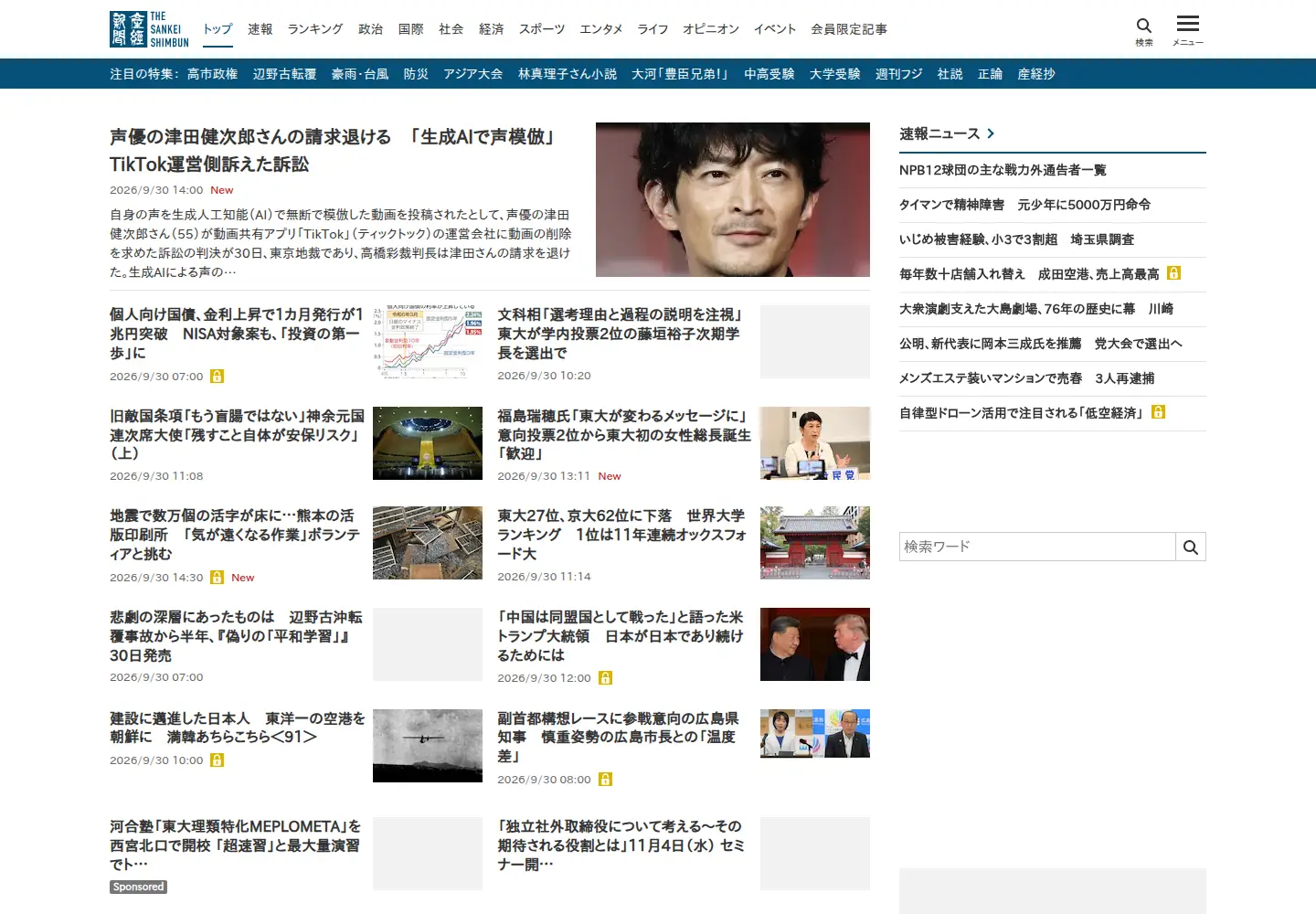This screenshot has height=914, width=1316.
Task: Open the 河合塾 sponsored article
Action: pos(236,845)
